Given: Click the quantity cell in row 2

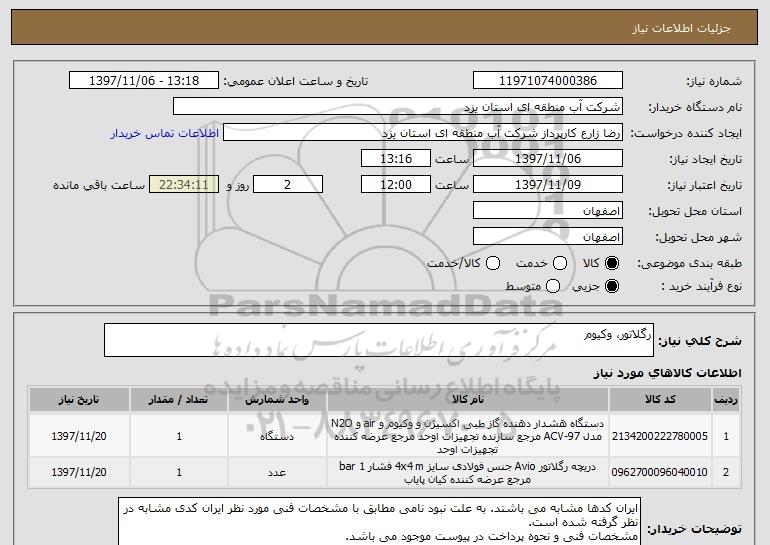Looking at the screenshot, I should coord(179,472).
